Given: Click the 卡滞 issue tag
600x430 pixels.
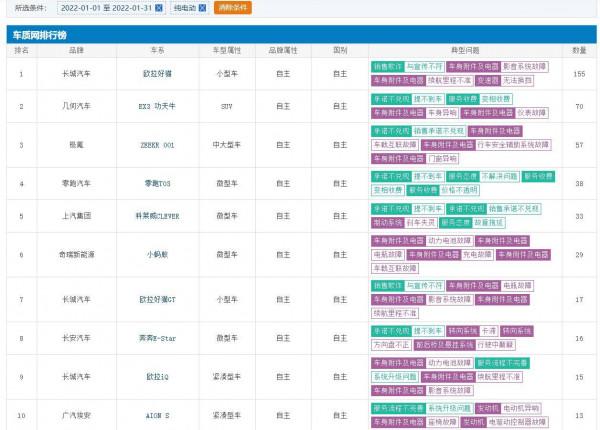Looking at the screenshot, I should [489, 331].
